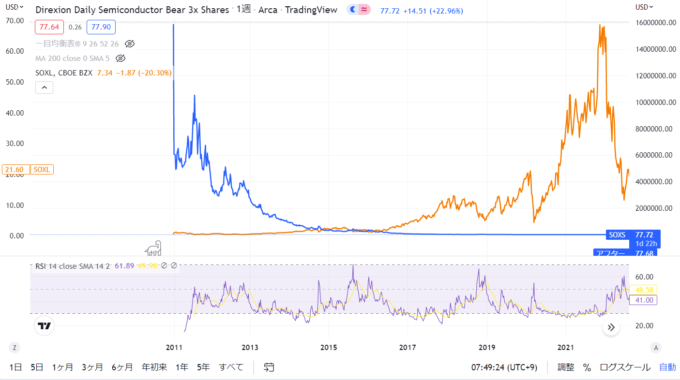This screenshot has width=680, height=380.
Task: Select the 1日 time range
Action: (x=15, y=367)
